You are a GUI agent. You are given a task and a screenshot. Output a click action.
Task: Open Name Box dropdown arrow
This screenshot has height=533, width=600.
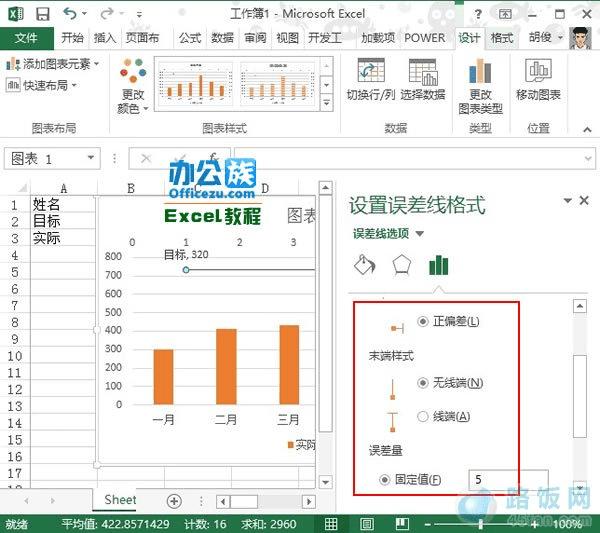coord(91,158)
